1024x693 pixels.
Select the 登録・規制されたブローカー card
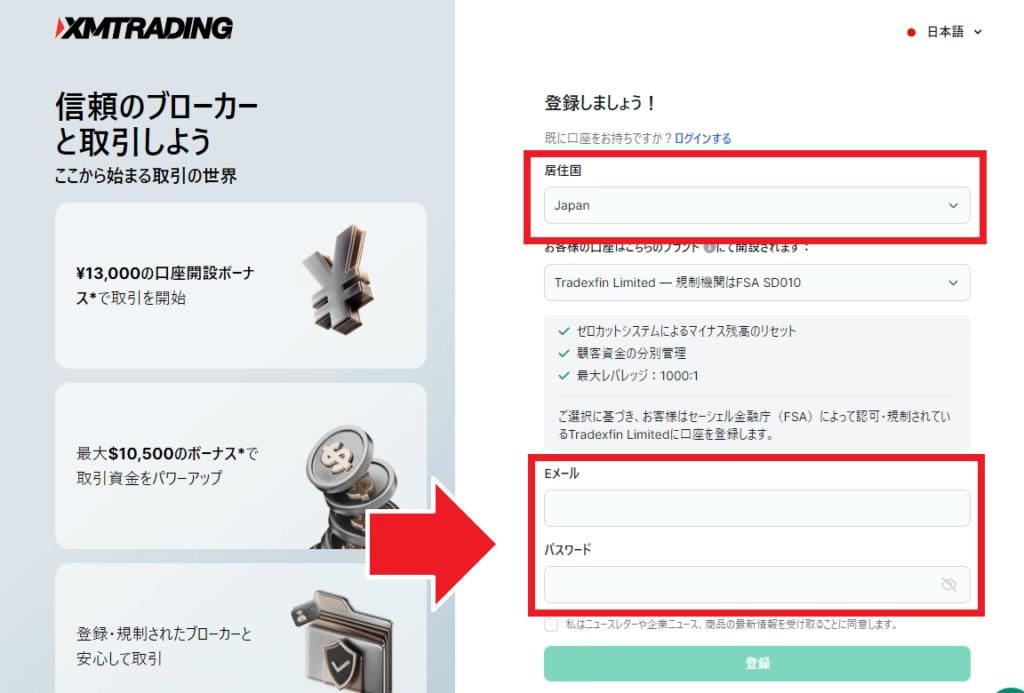[240, 628]
